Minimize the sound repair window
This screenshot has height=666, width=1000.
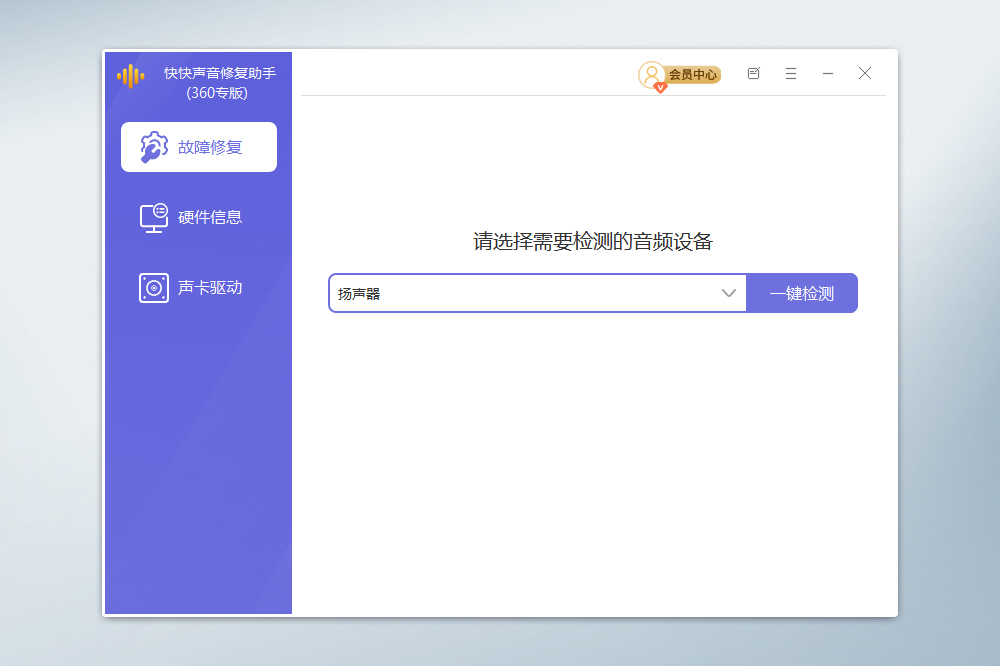(x=828, y=73)
